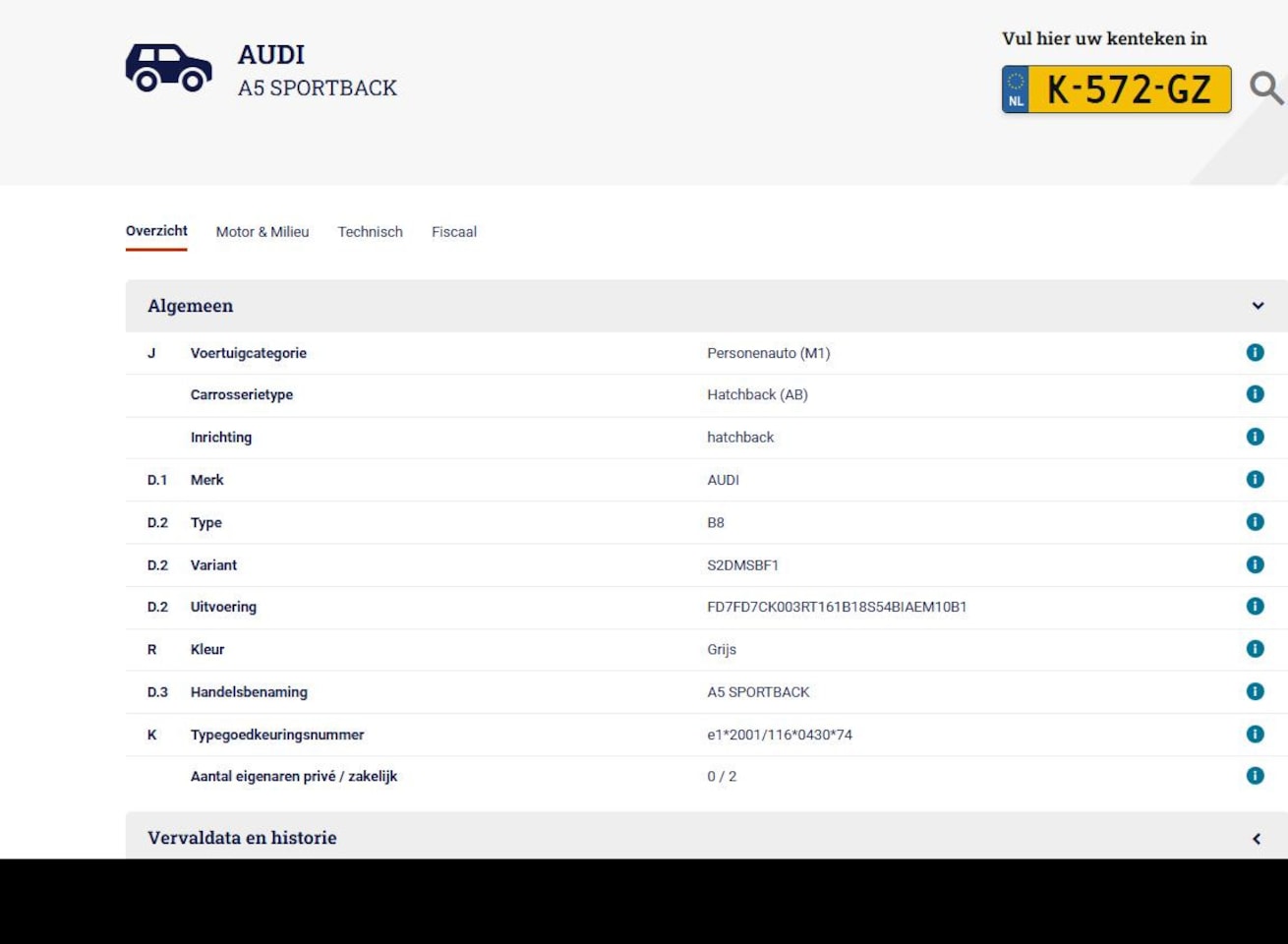Select the Overzicht tab
Screen dimensions: 1288x944
point(156,231)
